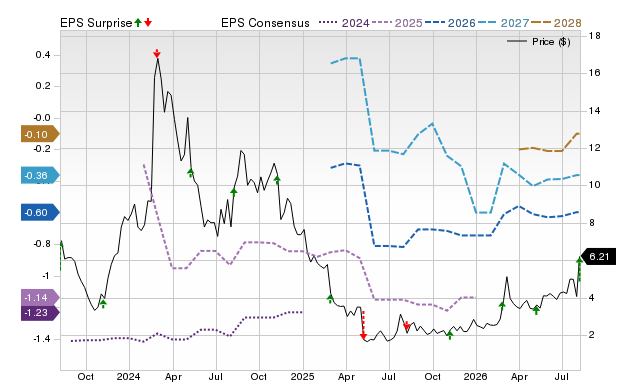Click the green up arrow in EPS Surprise legend
Viewport: 640px width, 382px height.
138,23
